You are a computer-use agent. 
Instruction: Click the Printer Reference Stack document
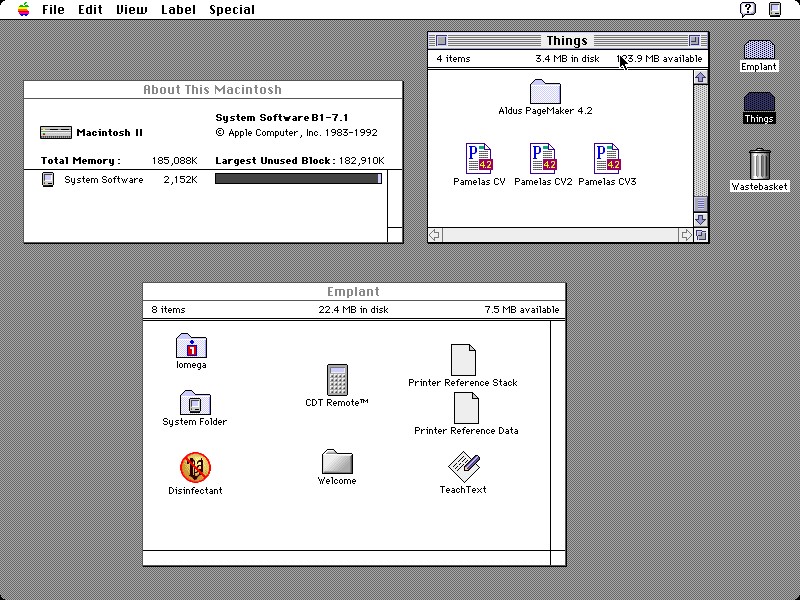pyautogui.click(x=463, y=360)
